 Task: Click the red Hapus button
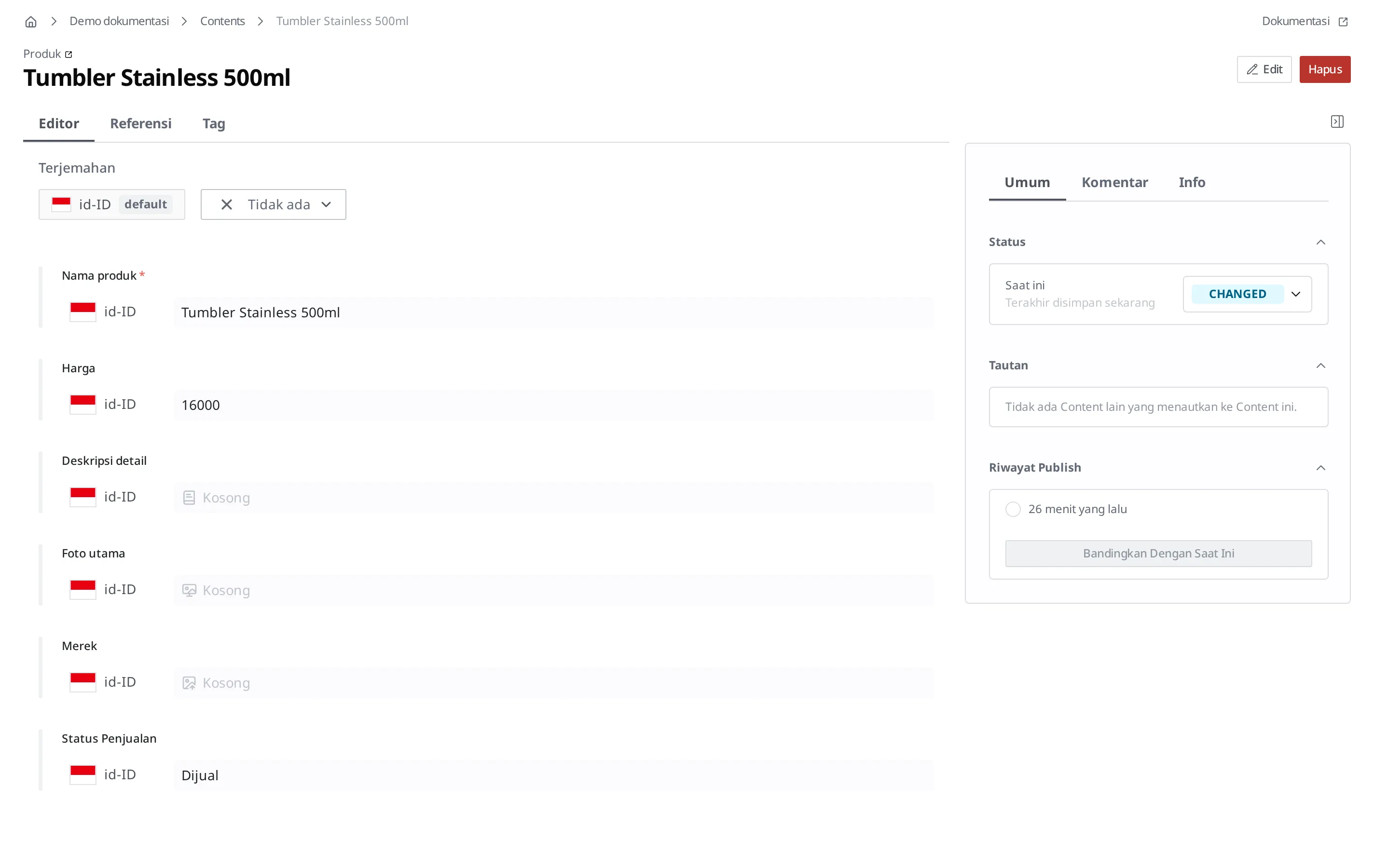coord(1324,69)
